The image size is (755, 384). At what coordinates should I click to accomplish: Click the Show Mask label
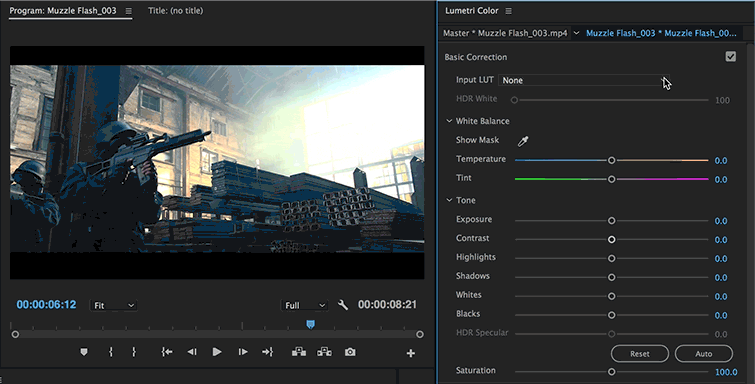[477, 140]
